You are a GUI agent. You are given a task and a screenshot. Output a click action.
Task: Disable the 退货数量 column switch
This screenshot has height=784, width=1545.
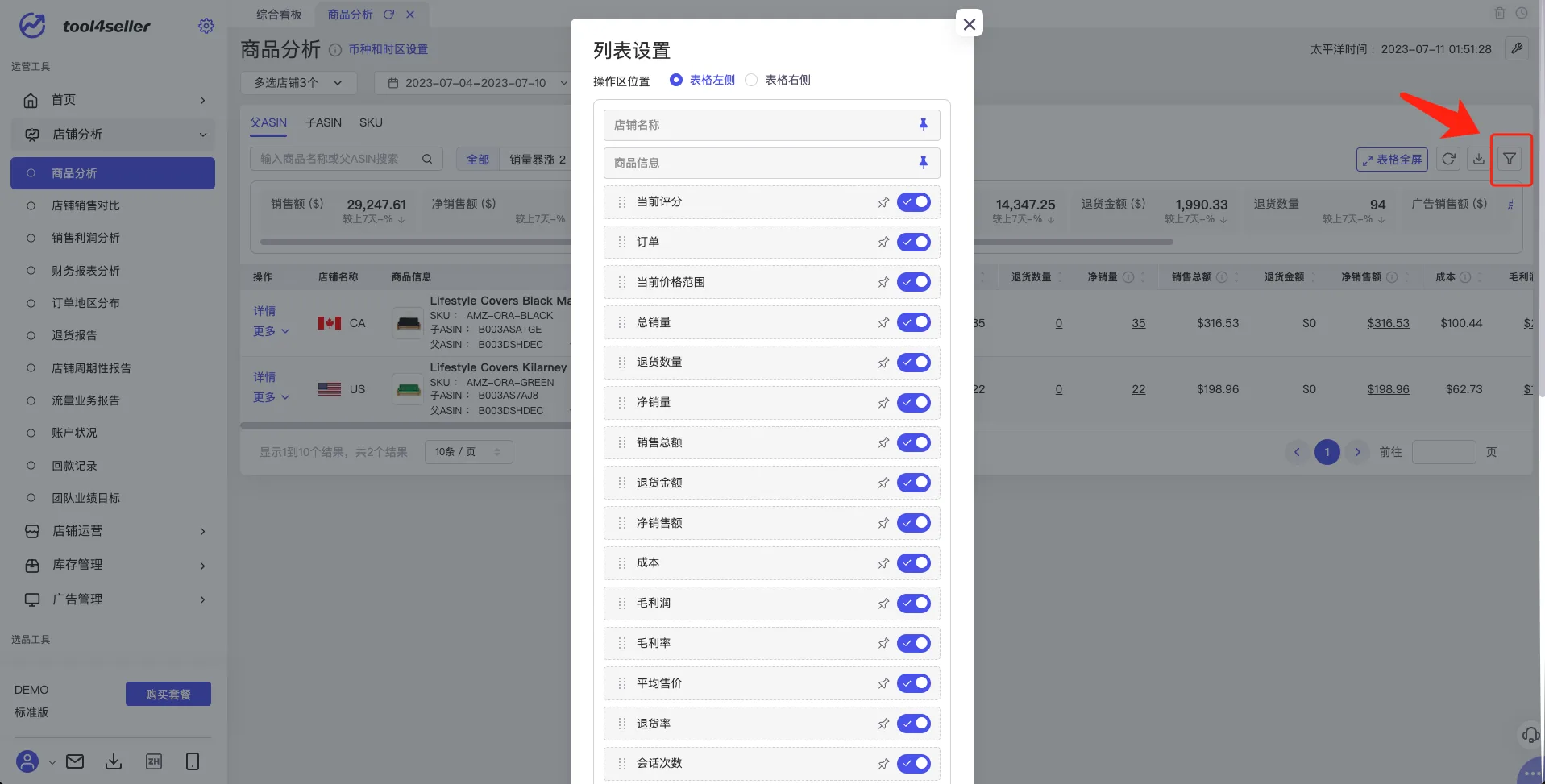coord(914,363)
